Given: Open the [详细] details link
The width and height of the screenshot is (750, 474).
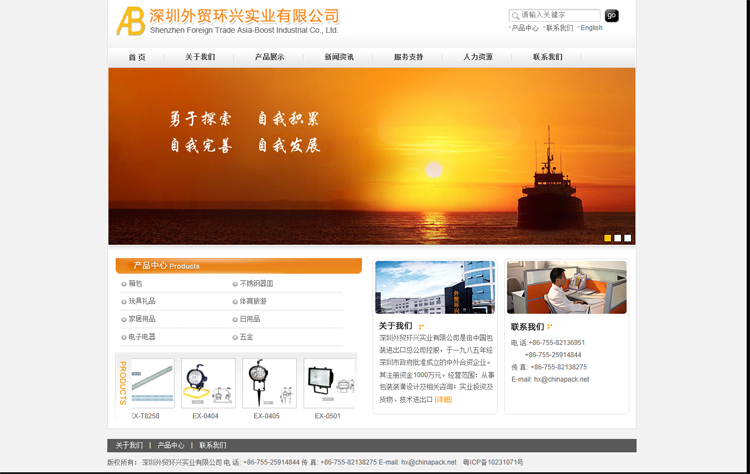Looking at the screenshot, I should [443, 400].
